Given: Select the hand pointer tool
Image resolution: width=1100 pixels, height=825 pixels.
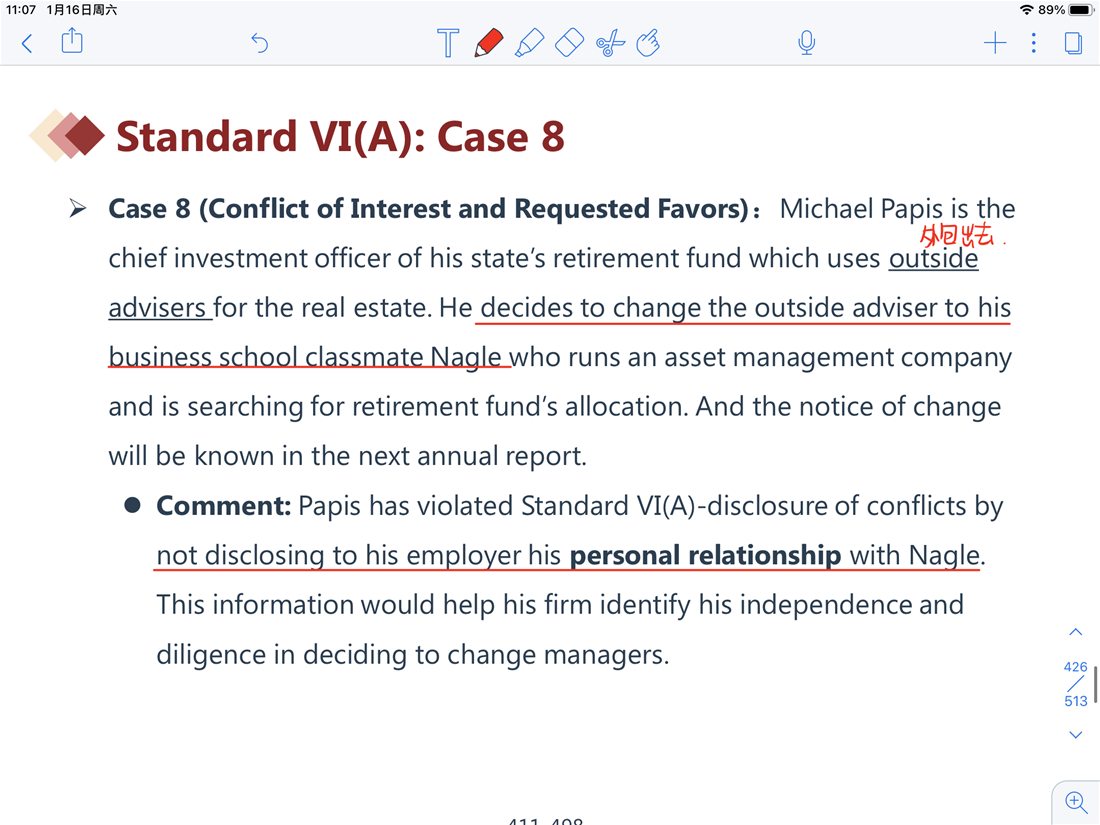Looking at the screenshot, I should point(648,43).
